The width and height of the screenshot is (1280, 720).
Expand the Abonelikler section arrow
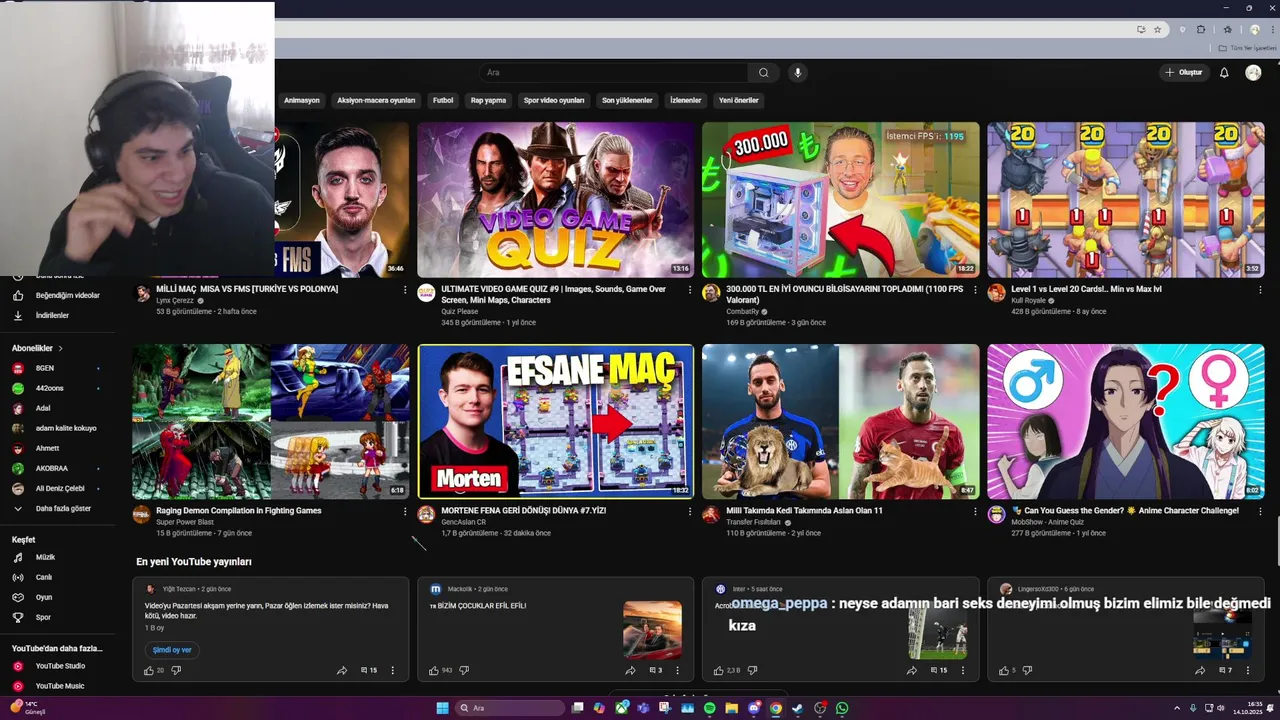click(x=60, y=349)
